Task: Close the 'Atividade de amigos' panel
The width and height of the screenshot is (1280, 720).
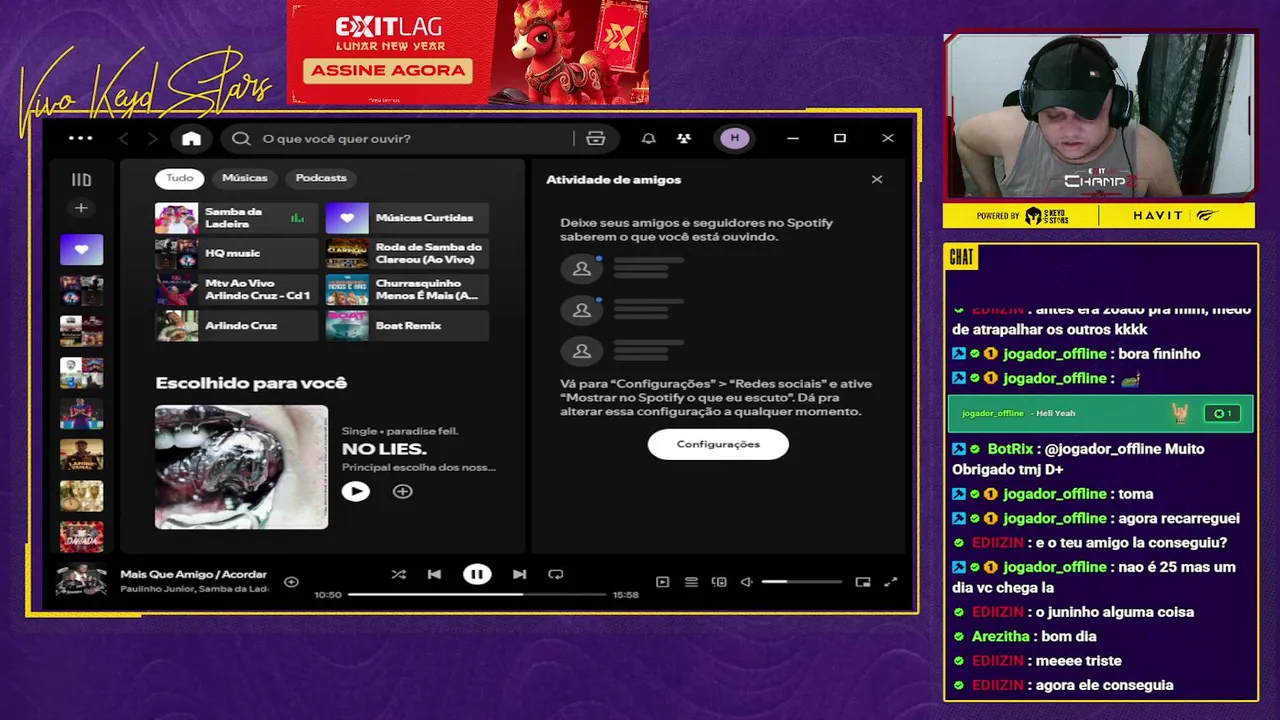Action: tap(877, 180)
